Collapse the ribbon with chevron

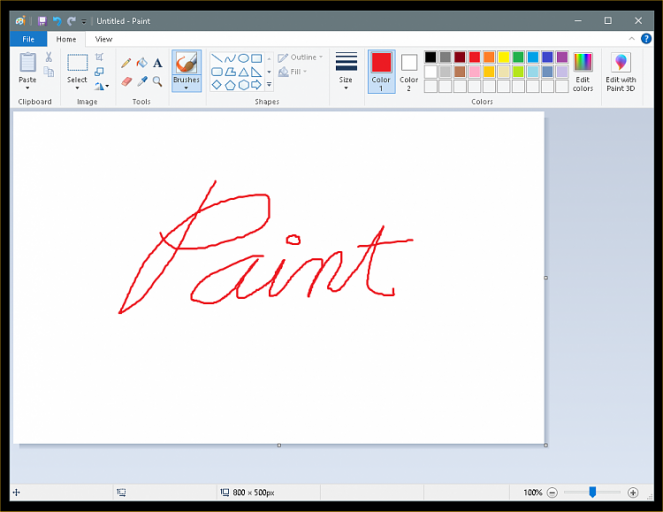point(631,38)
